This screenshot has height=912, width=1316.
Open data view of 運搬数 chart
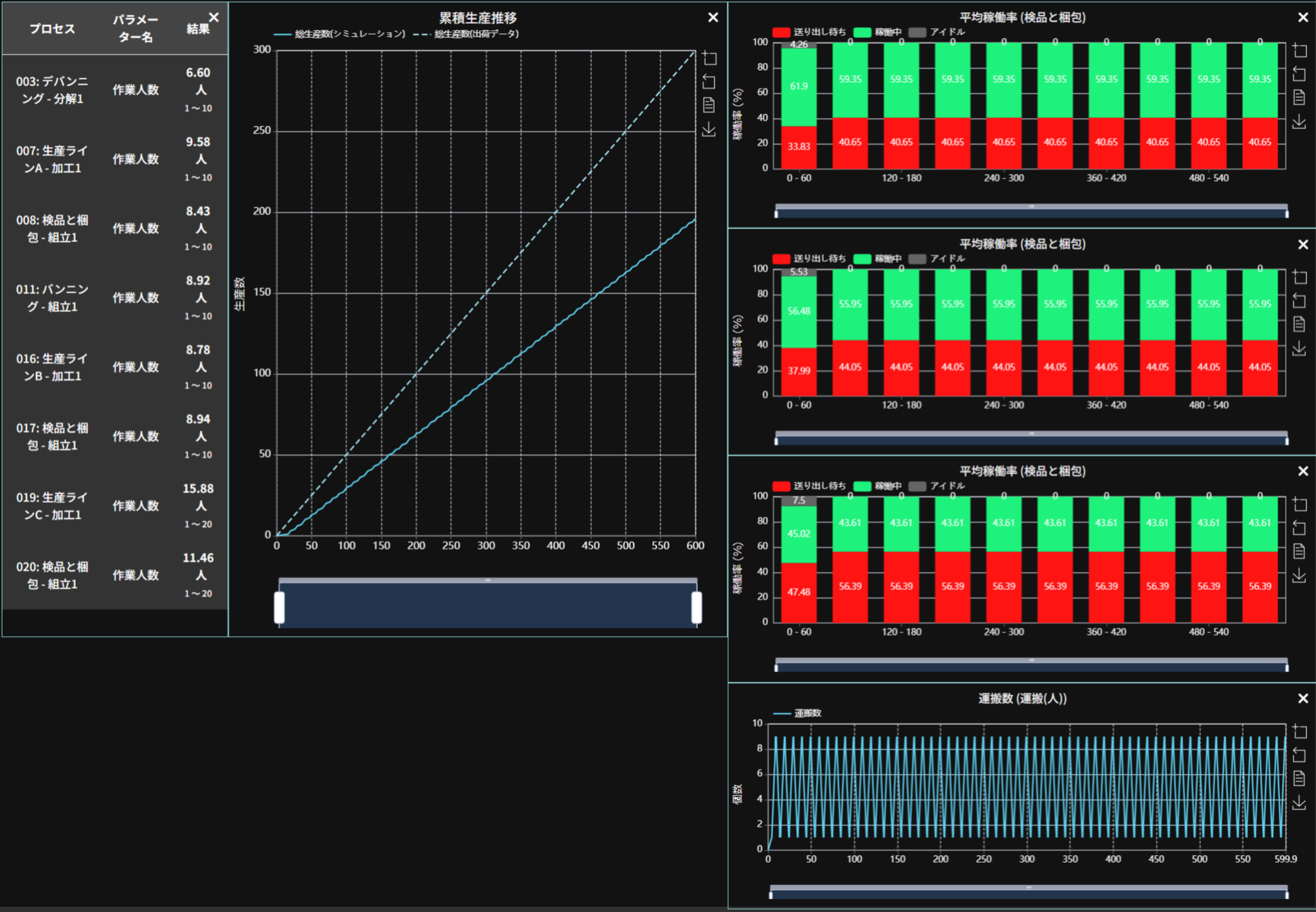[x=1299, y=778]
